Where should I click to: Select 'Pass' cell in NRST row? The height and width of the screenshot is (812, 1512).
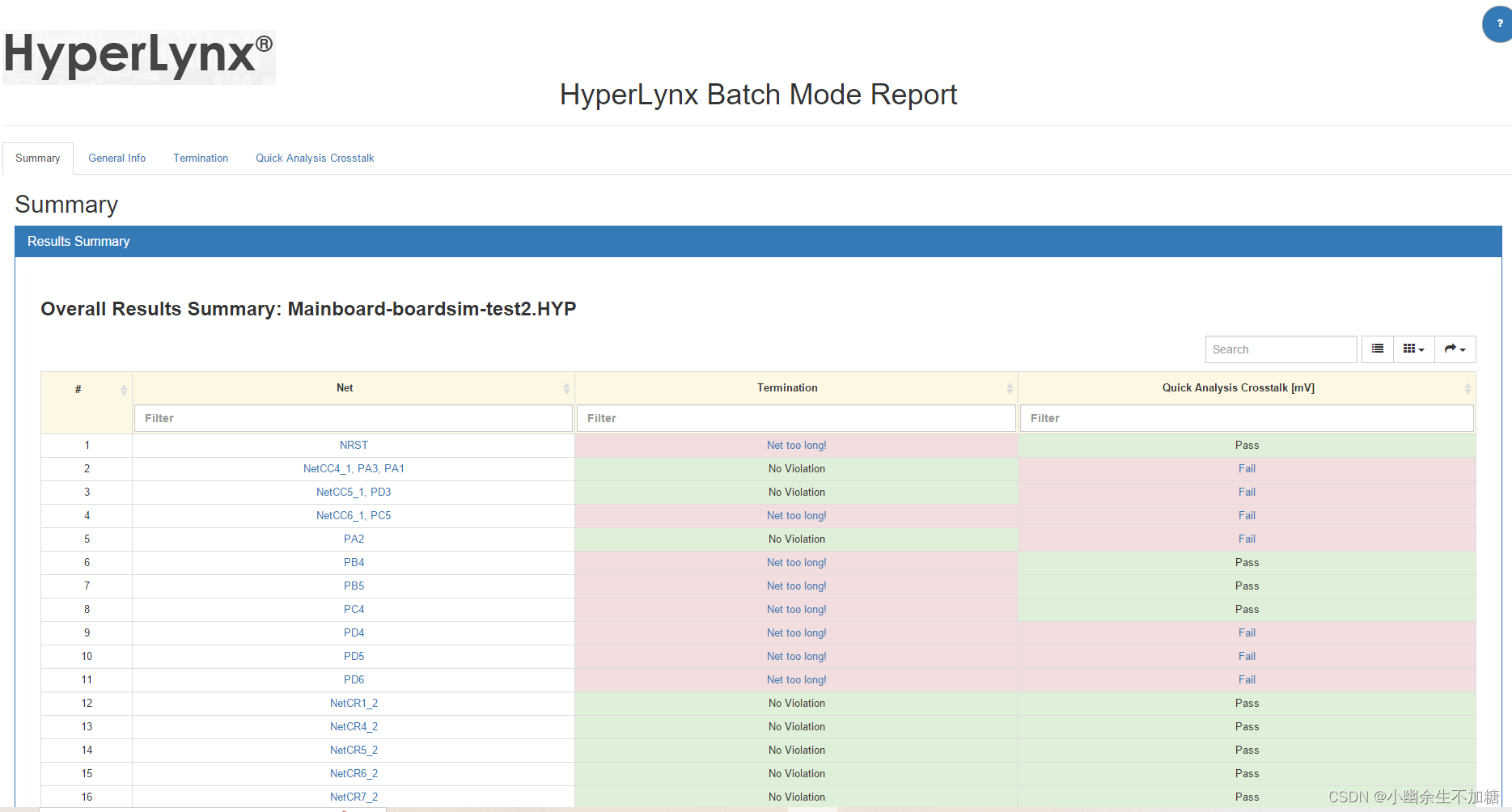(x=1247, y=445)
